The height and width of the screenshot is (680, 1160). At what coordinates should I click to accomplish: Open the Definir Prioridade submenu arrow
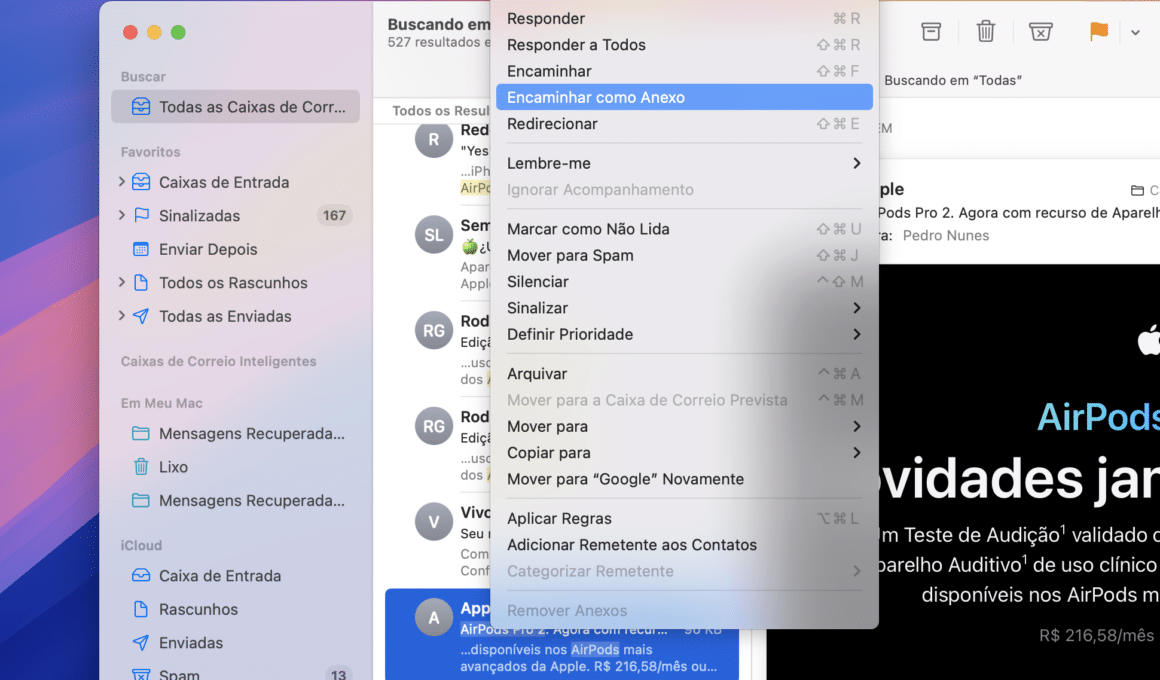pyautogui.click(x=857, y=334)
